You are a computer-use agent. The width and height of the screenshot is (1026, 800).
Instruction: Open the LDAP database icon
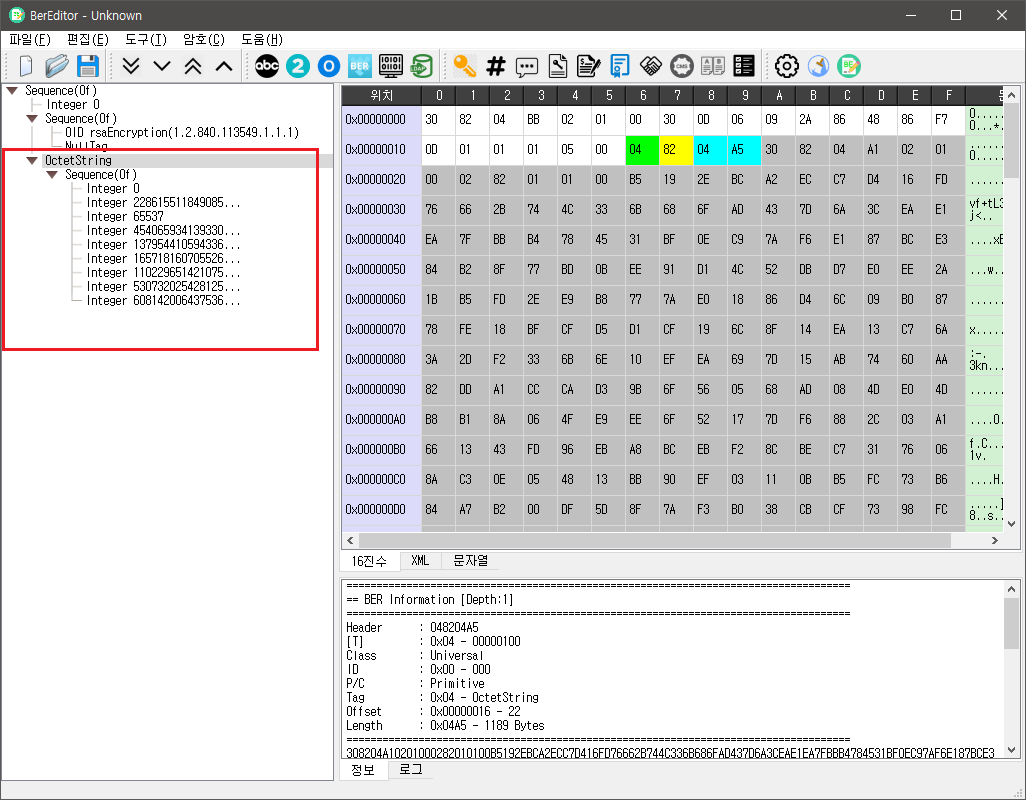click(421, 66)
